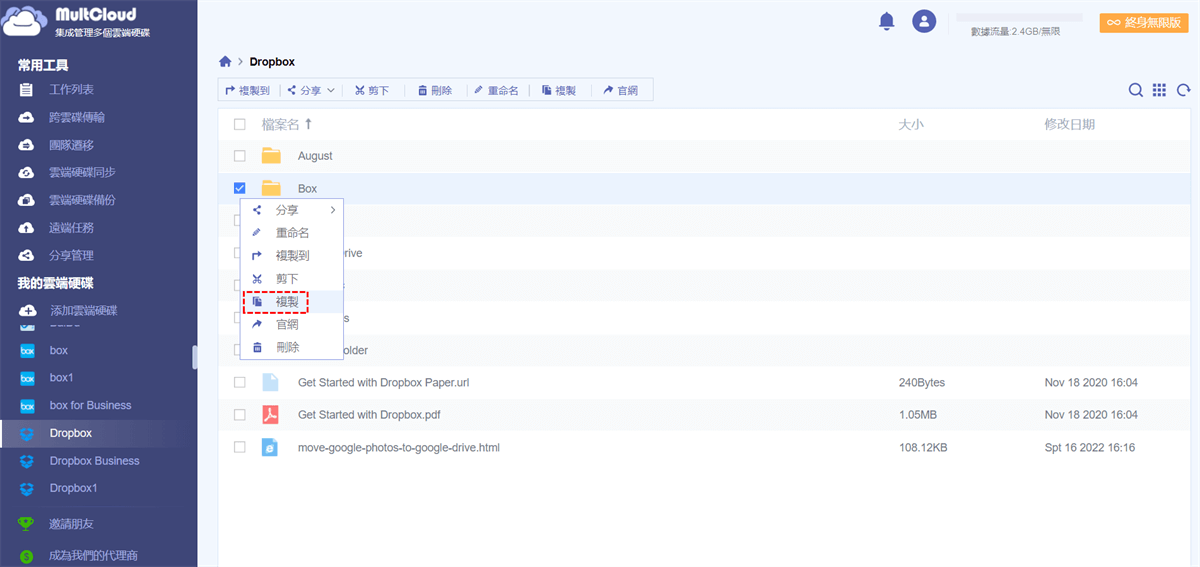Open the August folder icon

[x=271, y=156]
